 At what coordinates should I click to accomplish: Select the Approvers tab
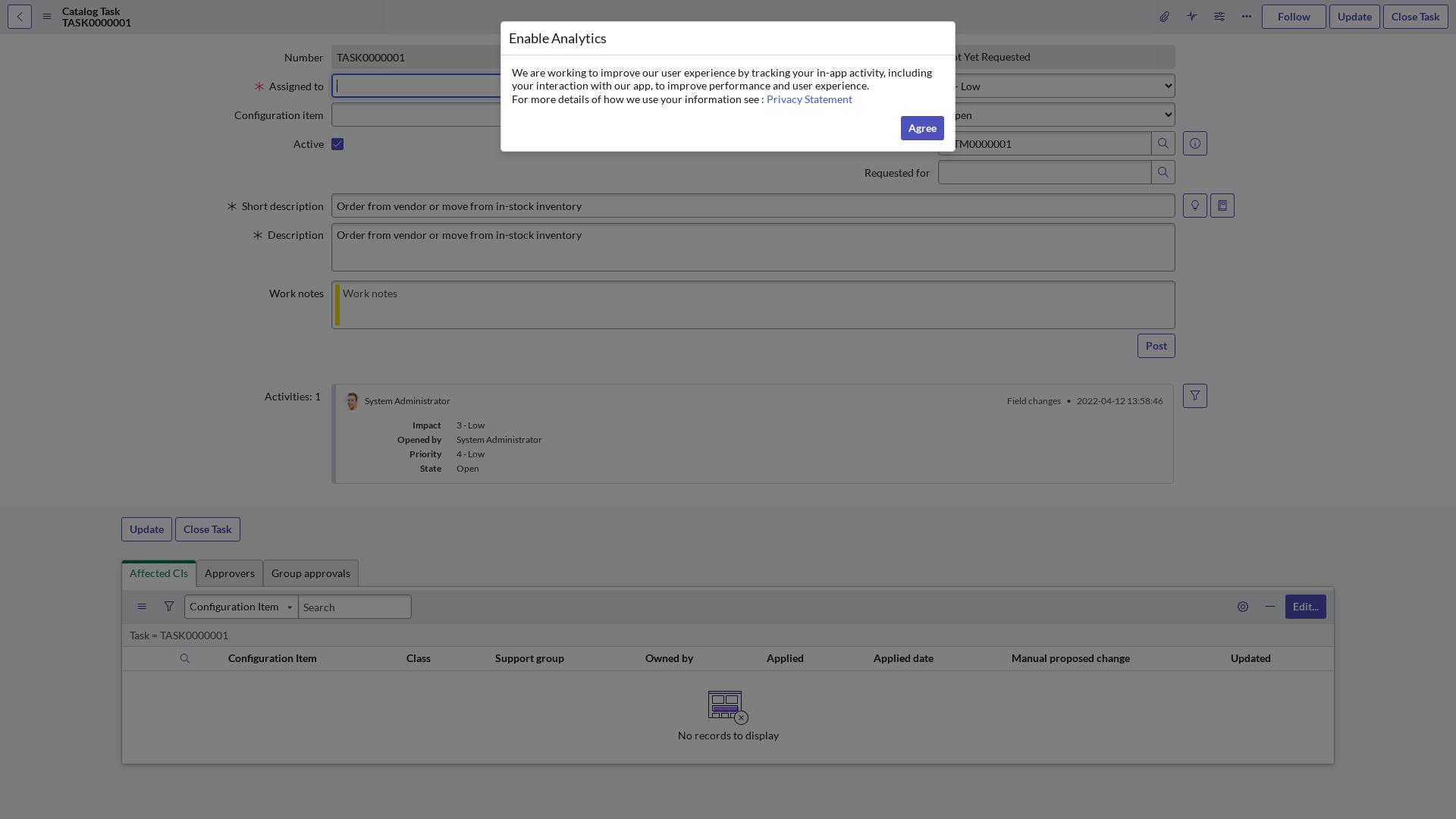point(229,573)
